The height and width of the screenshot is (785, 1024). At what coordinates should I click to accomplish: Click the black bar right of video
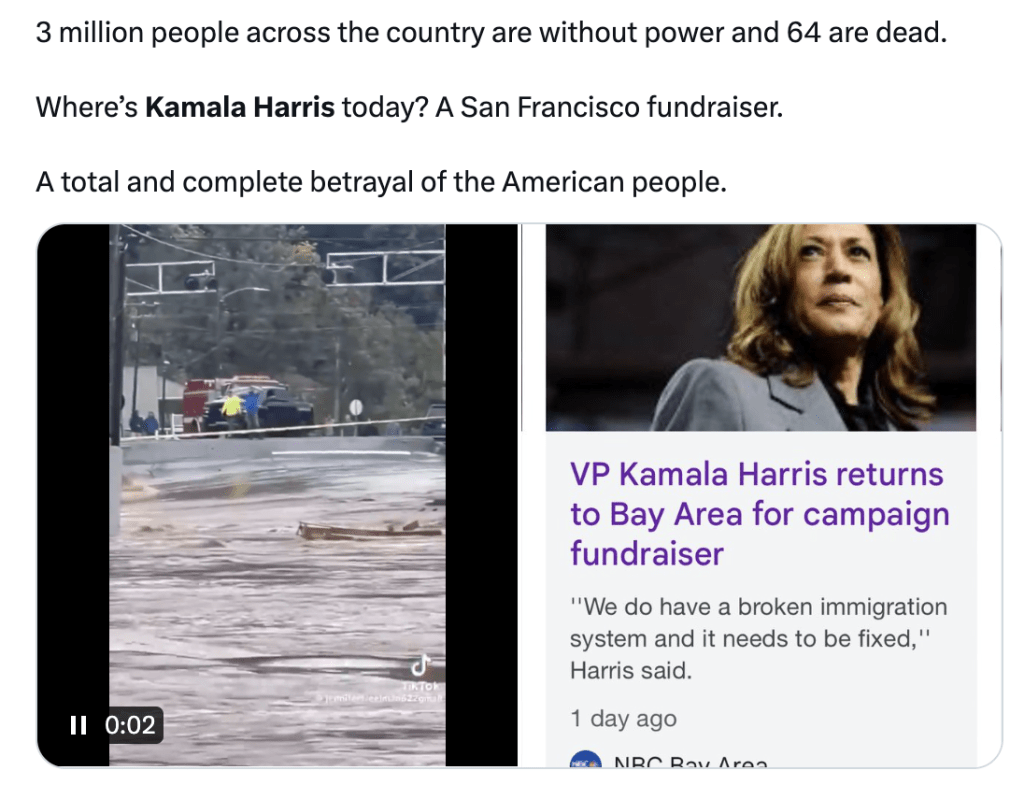click(x=482, y=494)
